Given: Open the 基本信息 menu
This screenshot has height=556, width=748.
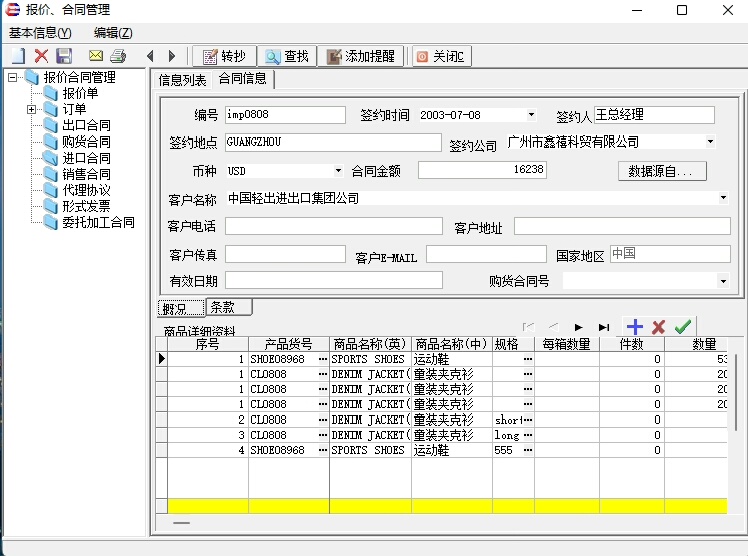Looking at the screenshot, I should tap(40, 33).
